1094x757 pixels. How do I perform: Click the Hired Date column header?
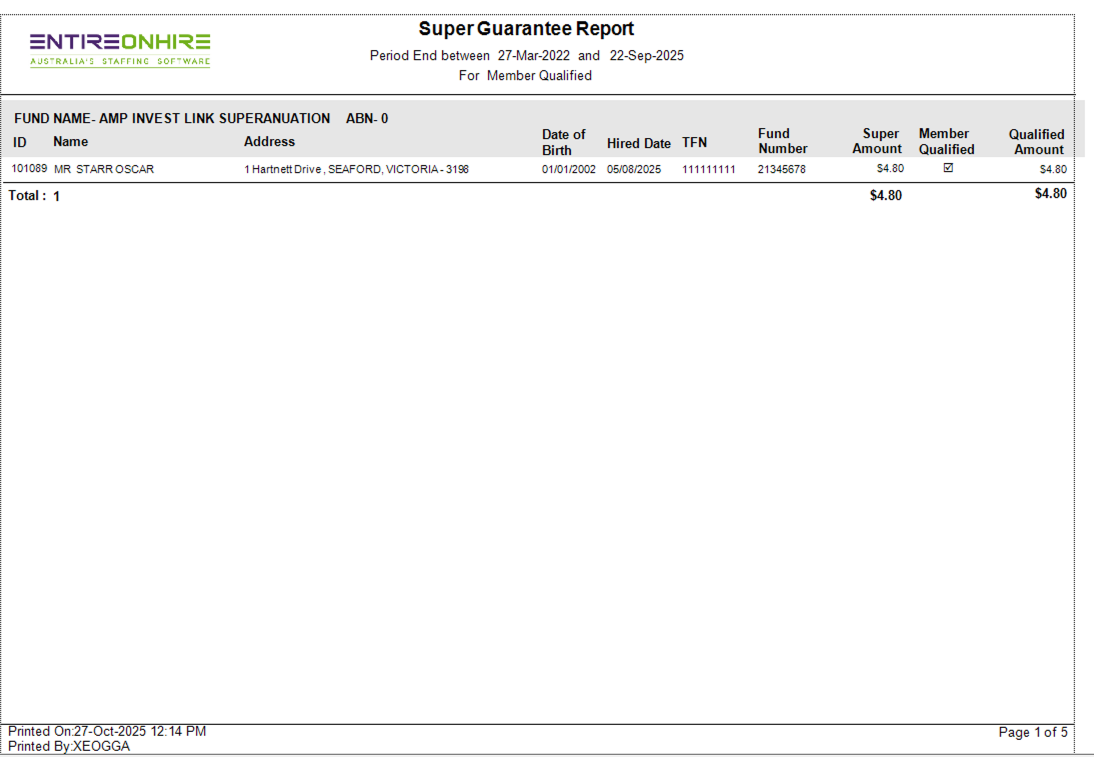coord(638,143)
